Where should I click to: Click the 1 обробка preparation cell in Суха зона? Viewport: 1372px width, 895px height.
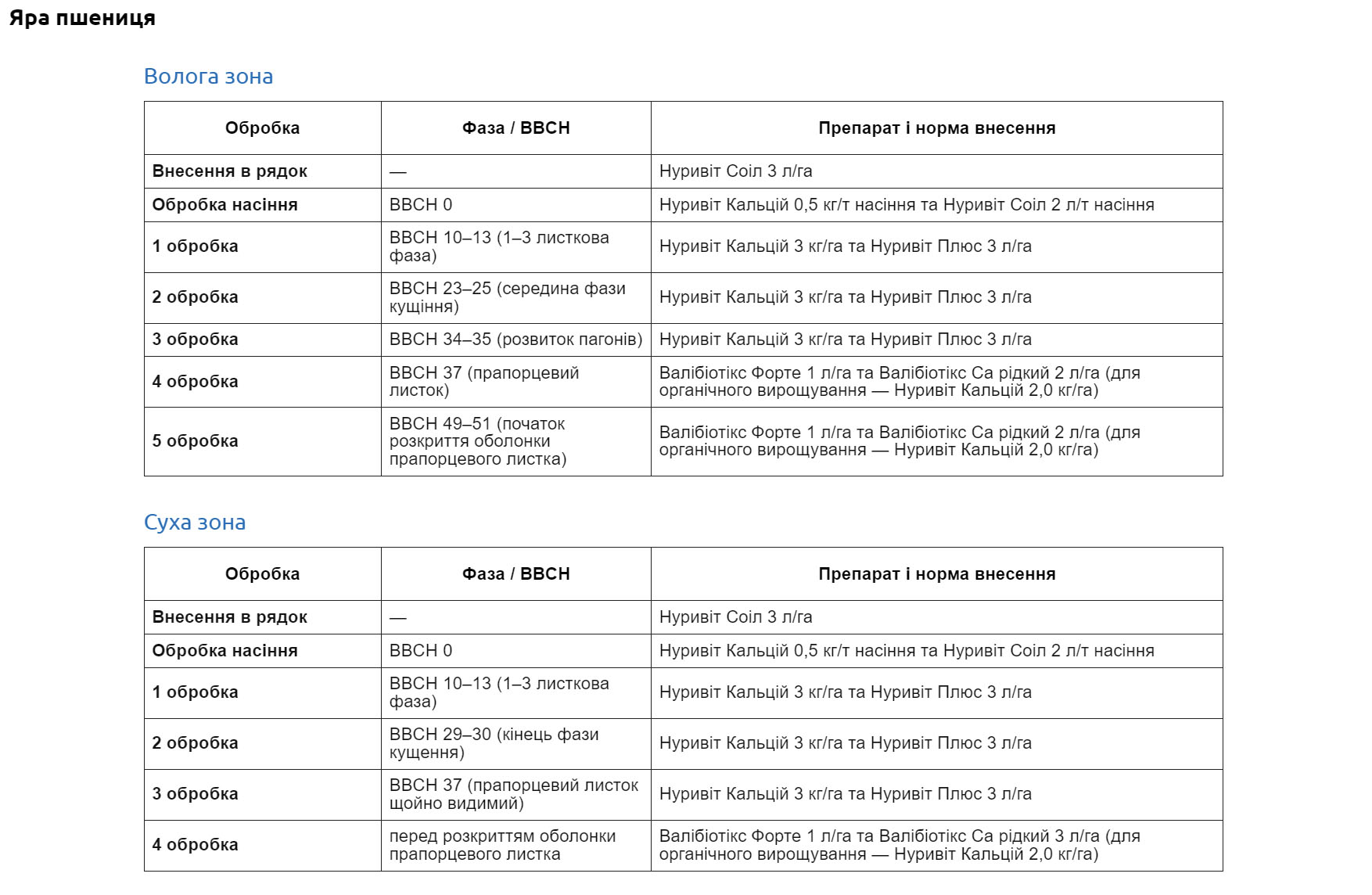pyautogui.click(x=937, y=693)
